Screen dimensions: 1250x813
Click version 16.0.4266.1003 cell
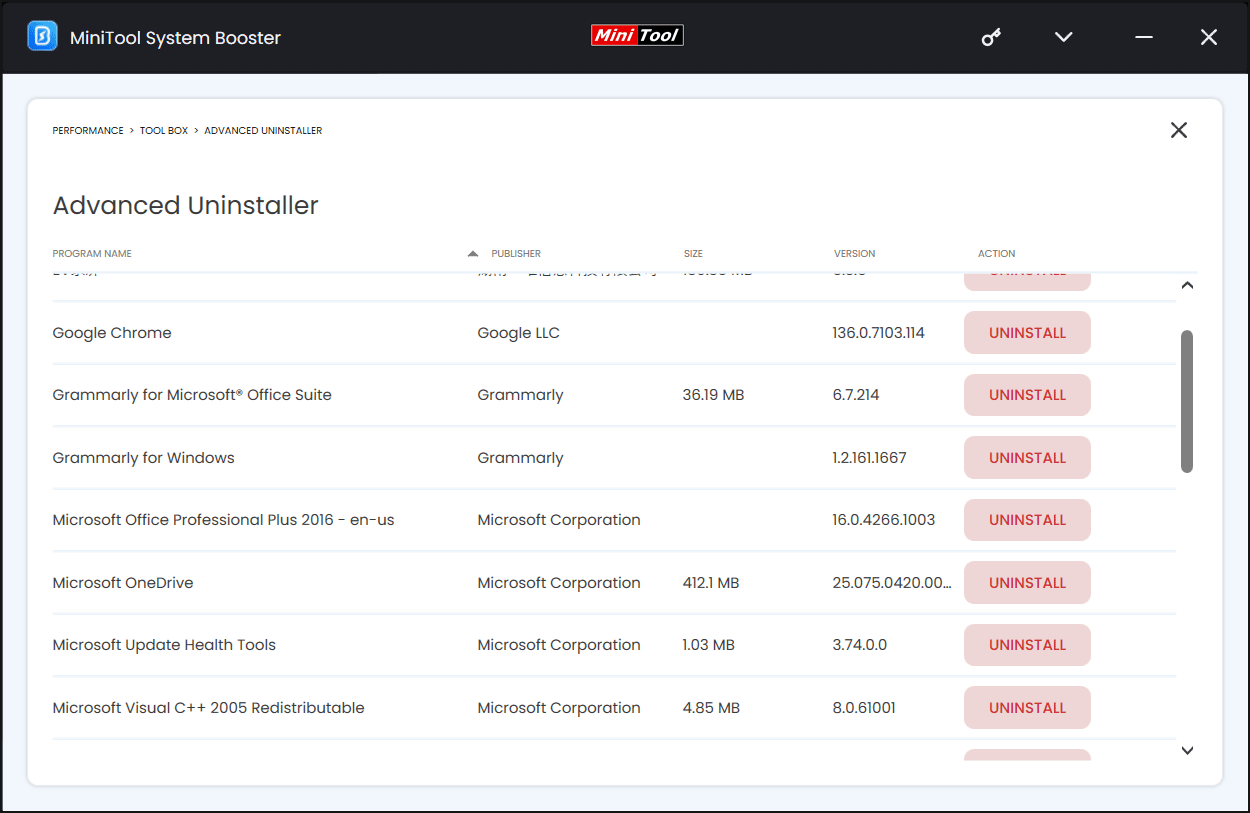coord(884,520)
